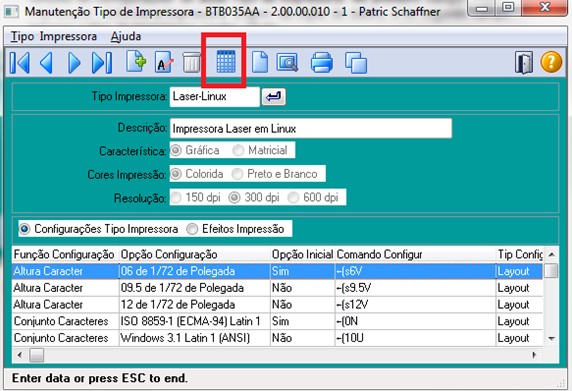Click the Tipo Impressora input field
The image size is (572, 391).
[214, 97]
